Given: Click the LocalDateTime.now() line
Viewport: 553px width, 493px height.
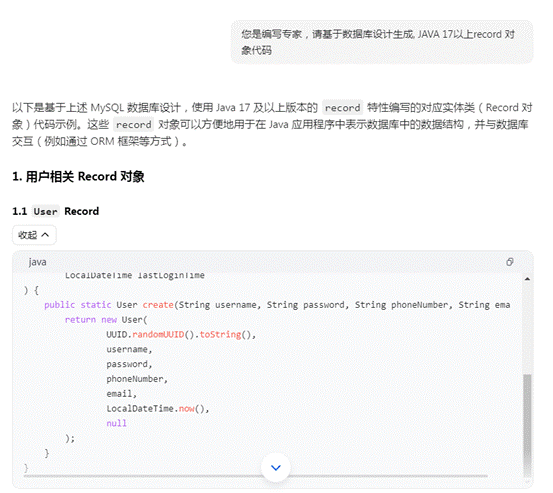Looking at the screenshot, I should pos(158,409).
